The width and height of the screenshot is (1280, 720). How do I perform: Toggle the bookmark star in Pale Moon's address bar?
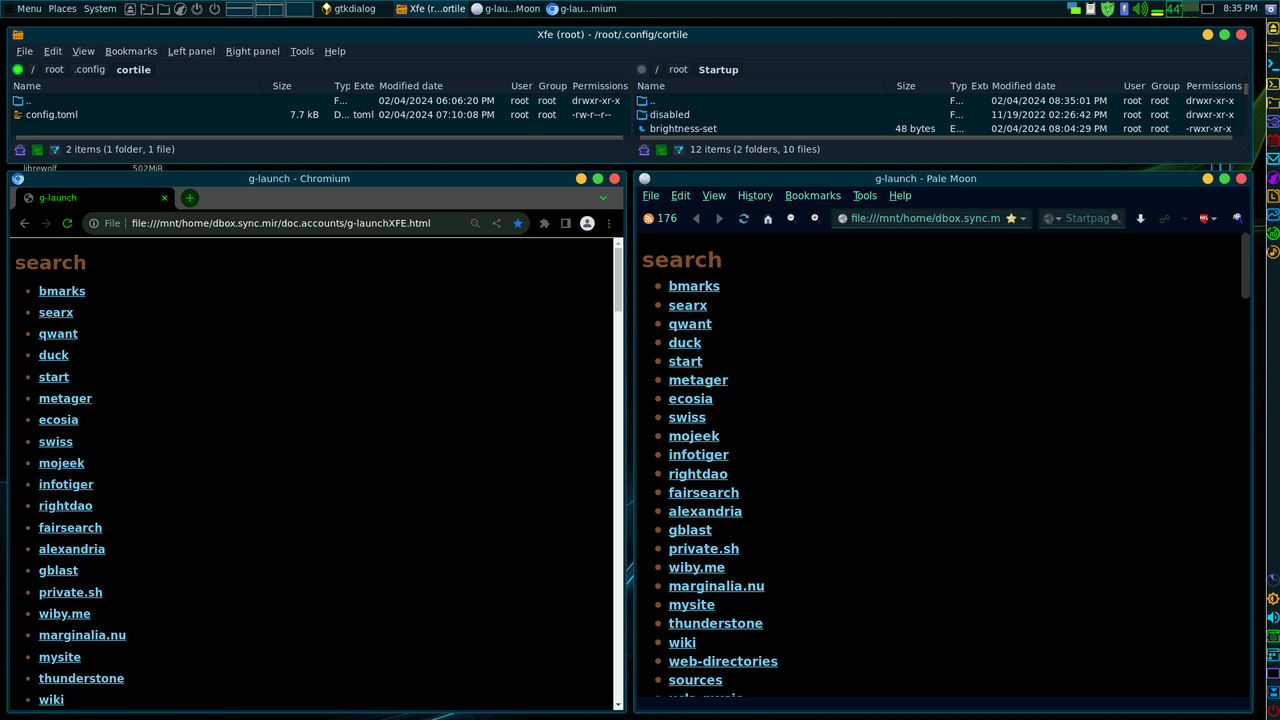[1011, 218]
